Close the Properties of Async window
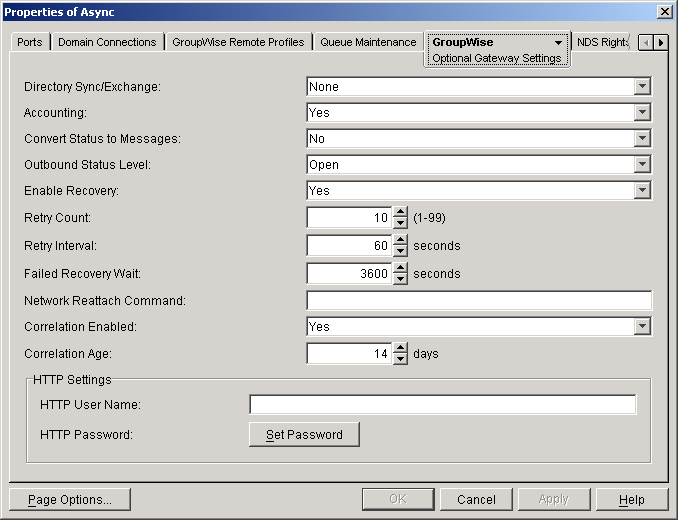Image resolution: width=678 pixels, height=520 pixels. point(664,12)
